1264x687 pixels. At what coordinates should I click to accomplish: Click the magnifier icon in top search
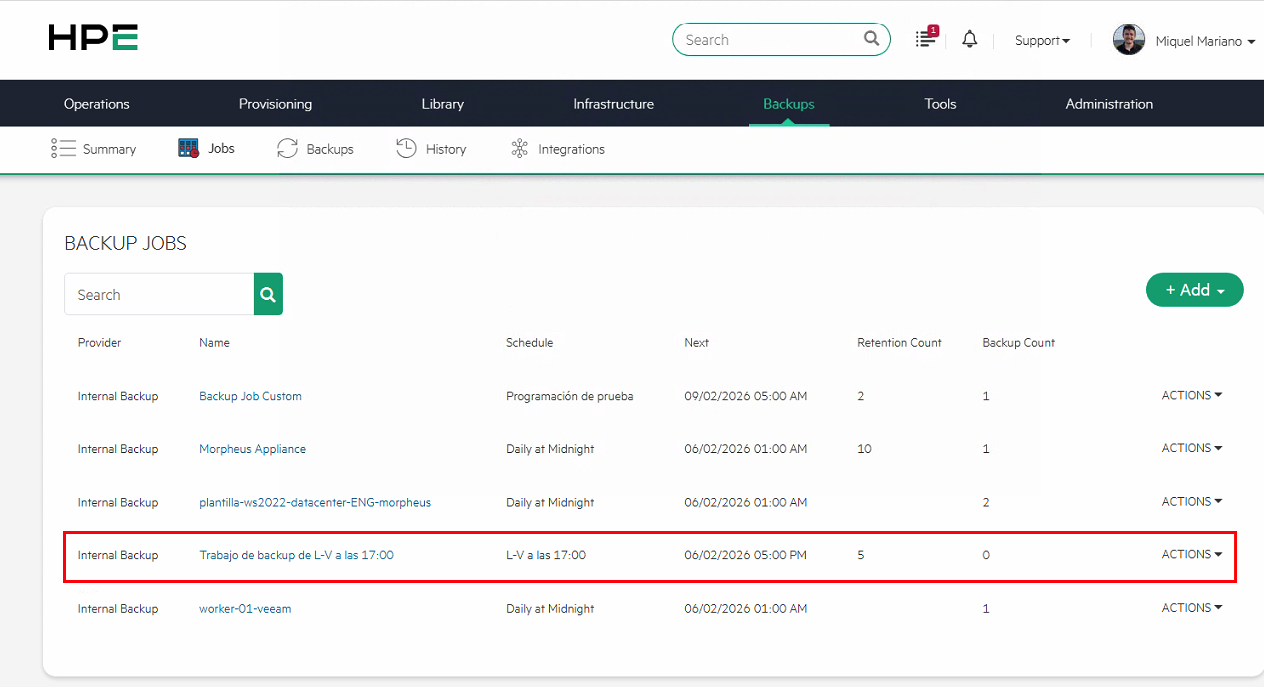(871, 40)
